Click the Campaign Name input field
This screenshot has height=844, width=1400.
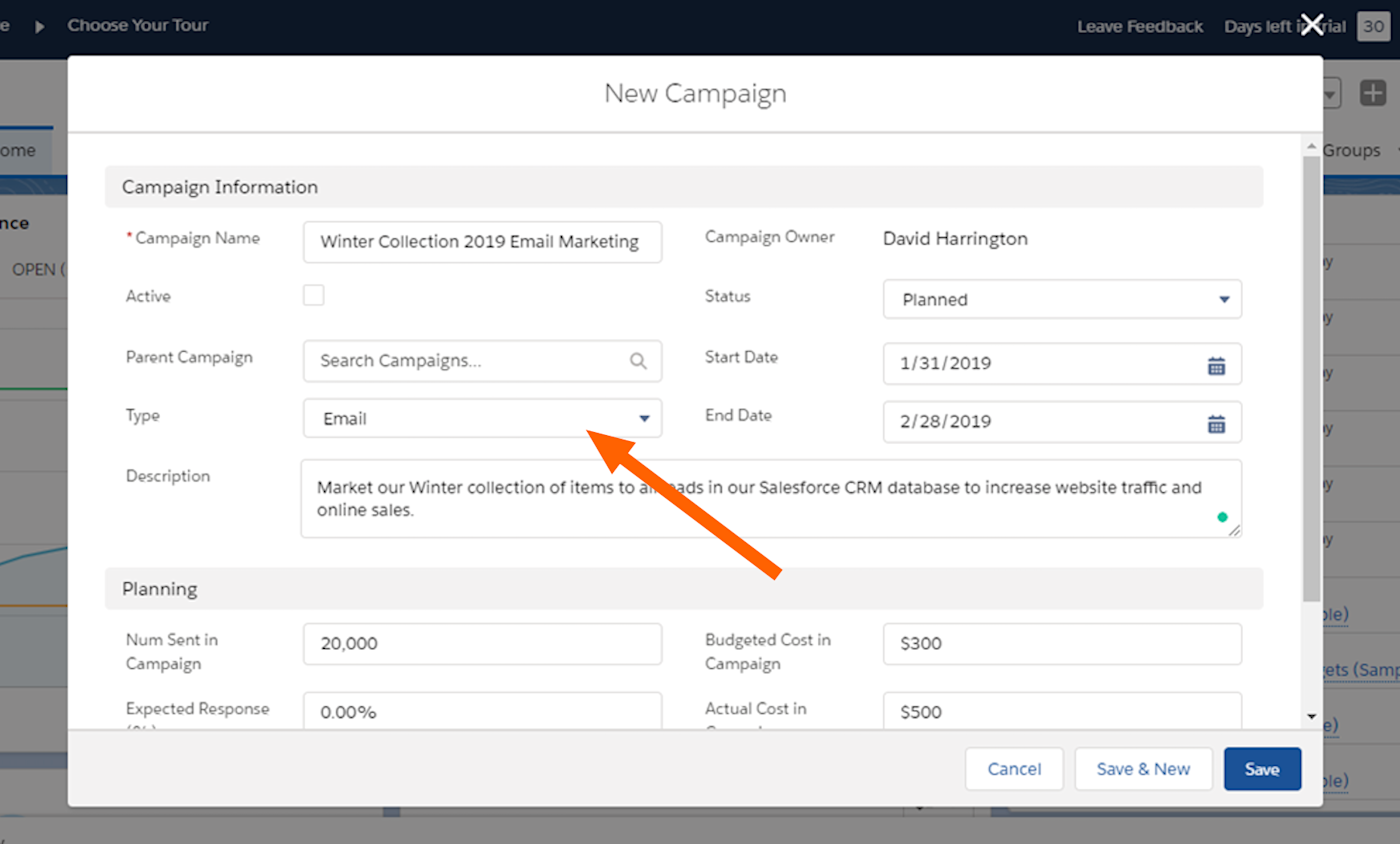click(482, 241)
